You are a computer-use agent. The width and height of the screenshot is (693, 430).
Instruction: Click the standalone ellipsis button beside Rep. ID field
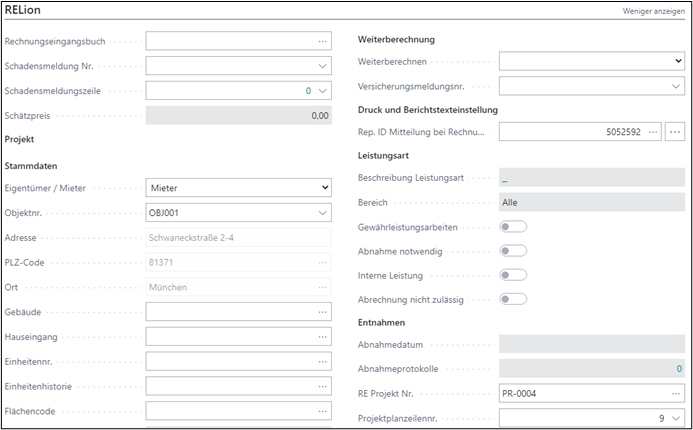click(675, 131)
